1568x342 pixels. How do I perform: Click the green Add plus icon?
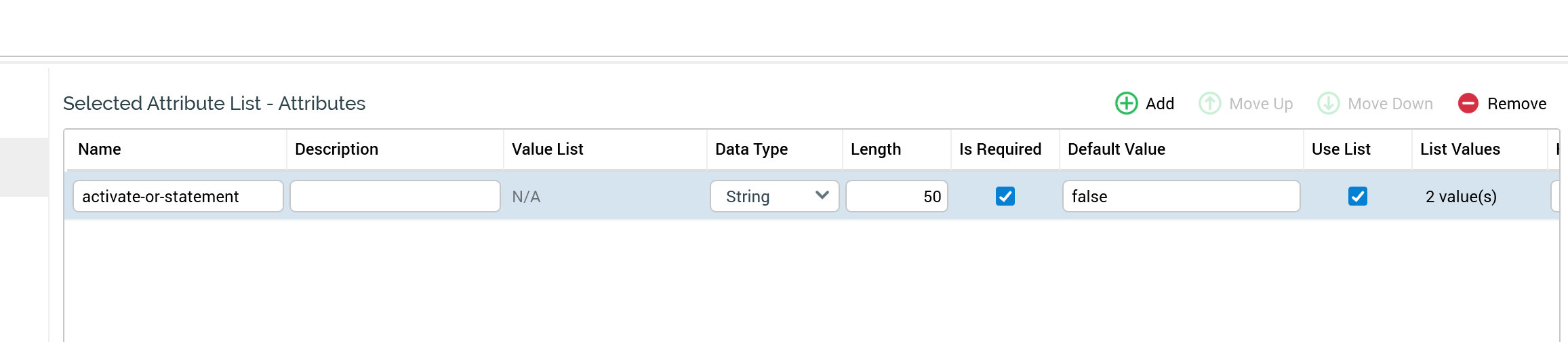[1126, 104]
